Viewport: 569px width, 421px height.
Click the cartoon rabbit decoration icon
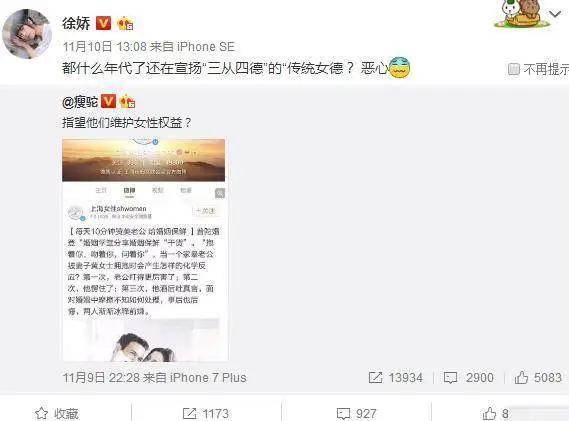pyautogui.click(x=521, y=13)
